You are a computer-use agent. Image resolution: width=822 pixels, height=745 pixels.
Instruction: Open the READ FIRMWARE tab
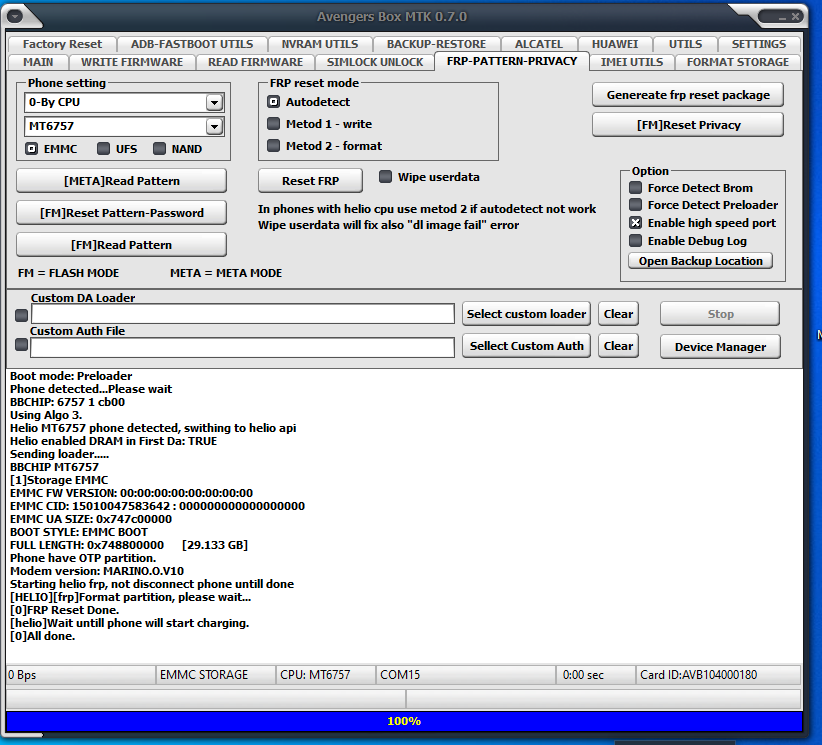pyautogui.click(x=255, y=62)
